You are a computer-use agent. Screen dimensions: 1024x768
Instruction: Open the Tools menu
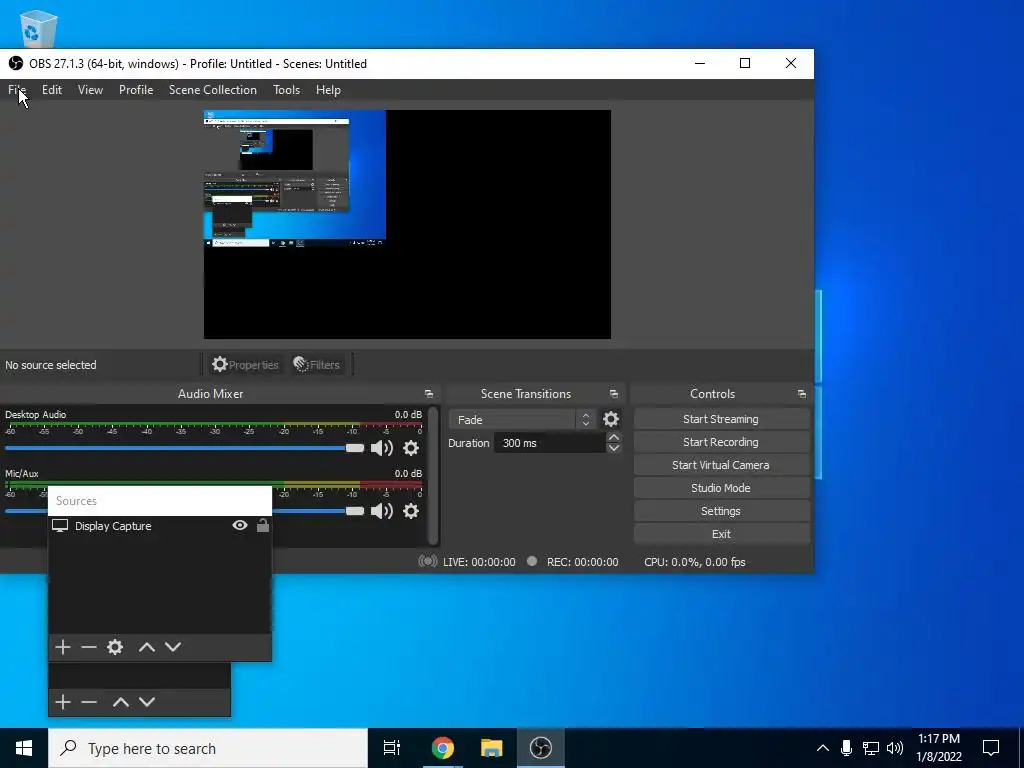coord(286,90)
